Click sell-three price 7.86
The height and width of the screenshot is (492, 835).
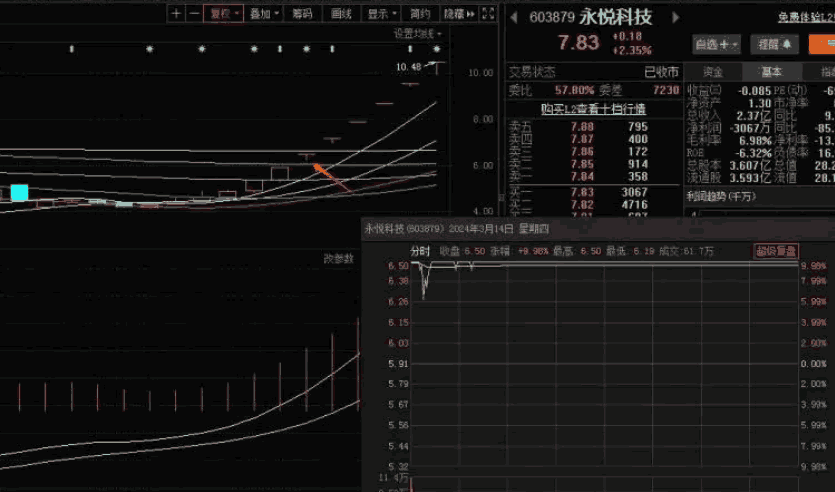coord(582,152)
